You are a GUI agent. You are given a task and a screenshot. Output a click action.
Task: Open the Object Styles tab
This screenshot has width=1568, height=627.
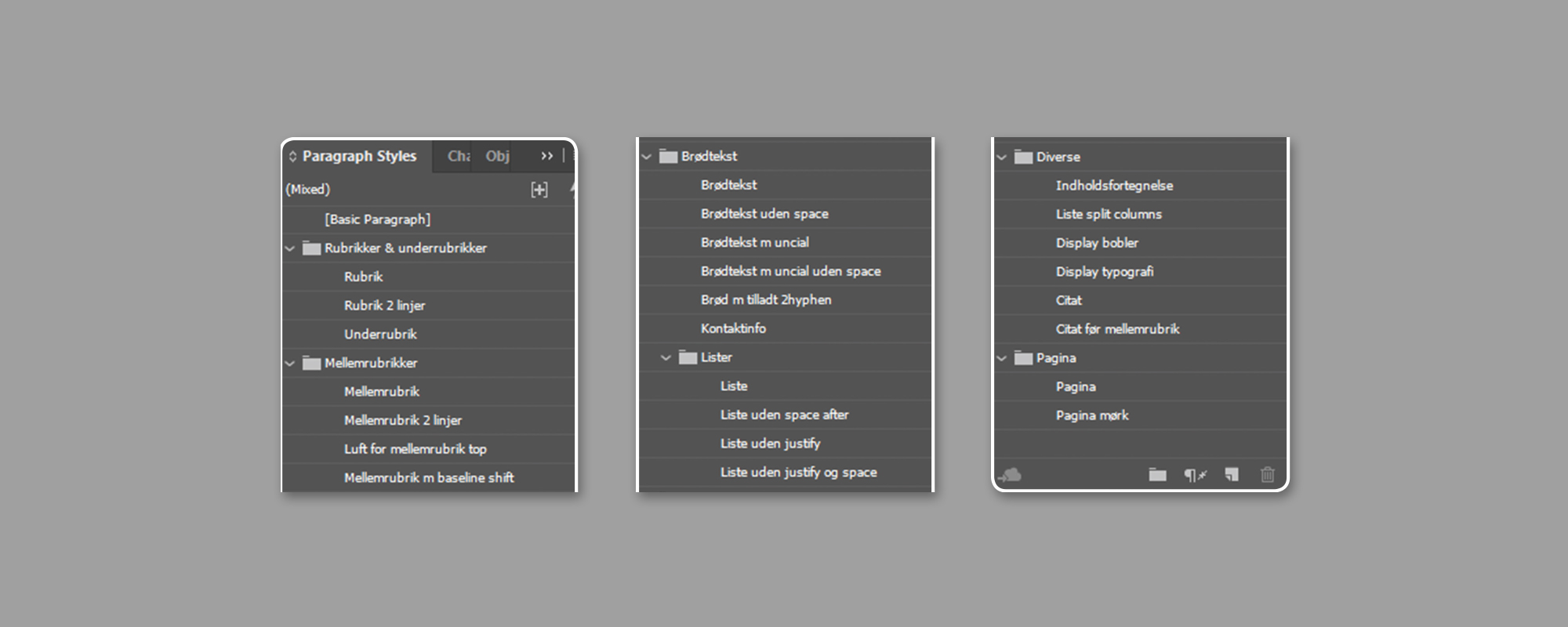coord(497,156)
